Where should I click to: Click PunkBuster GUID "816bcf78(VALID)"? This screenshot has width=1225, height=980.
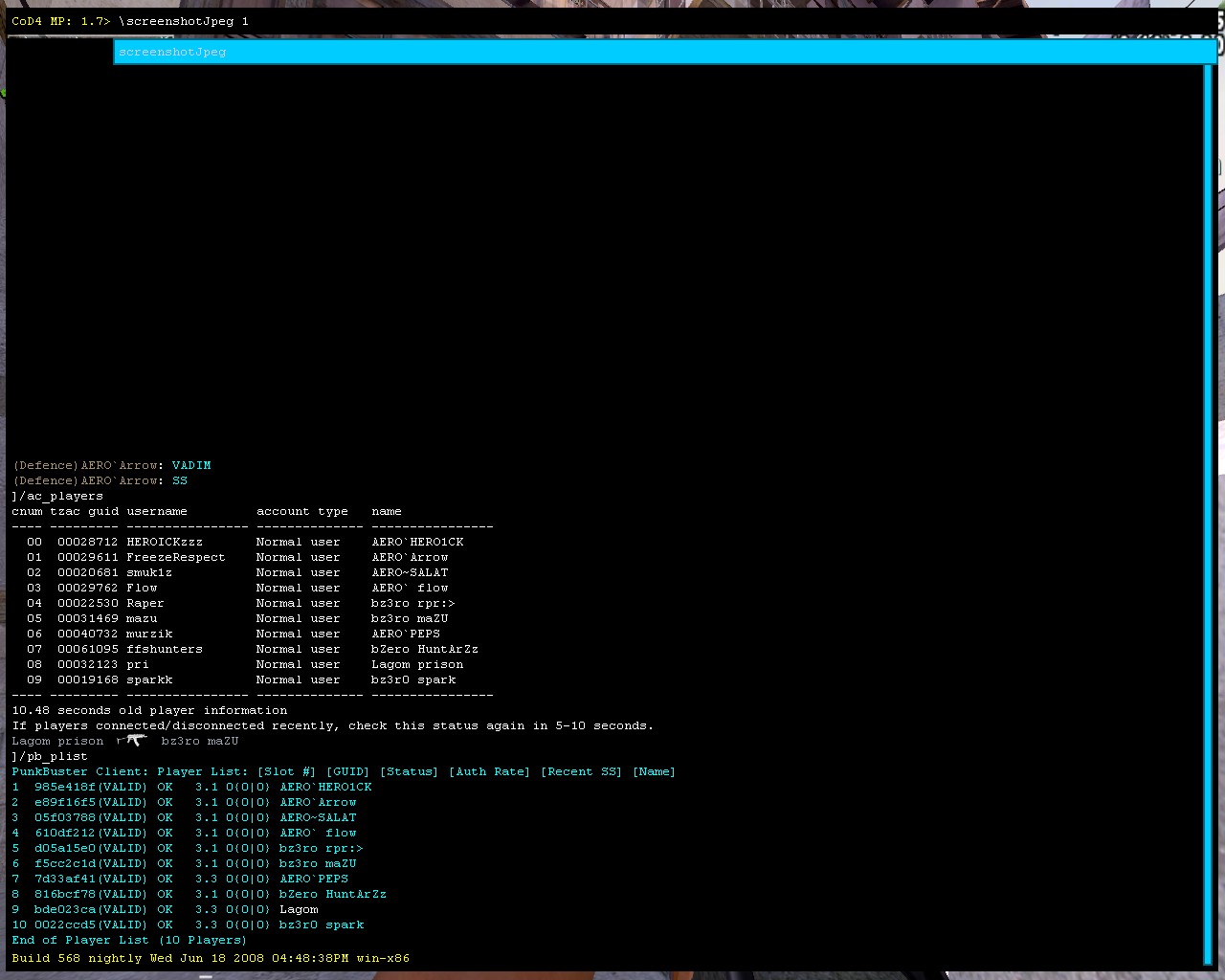pos(91,894)
